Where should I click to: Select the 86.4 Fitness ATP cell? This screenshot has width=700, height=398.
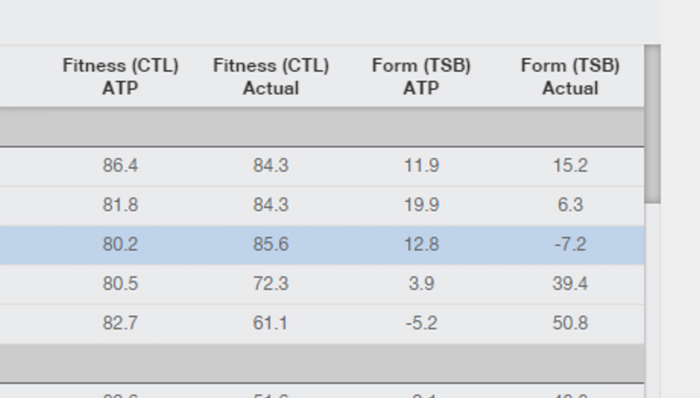click(120, 166)
